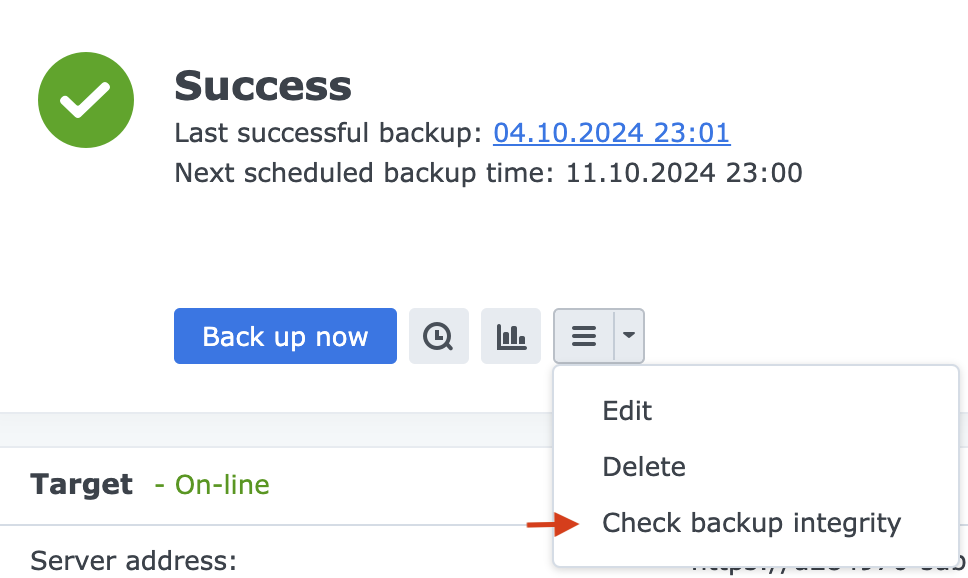Select the On-line status label next to Target
Viewport: 968px width, 578px height.
213,484
